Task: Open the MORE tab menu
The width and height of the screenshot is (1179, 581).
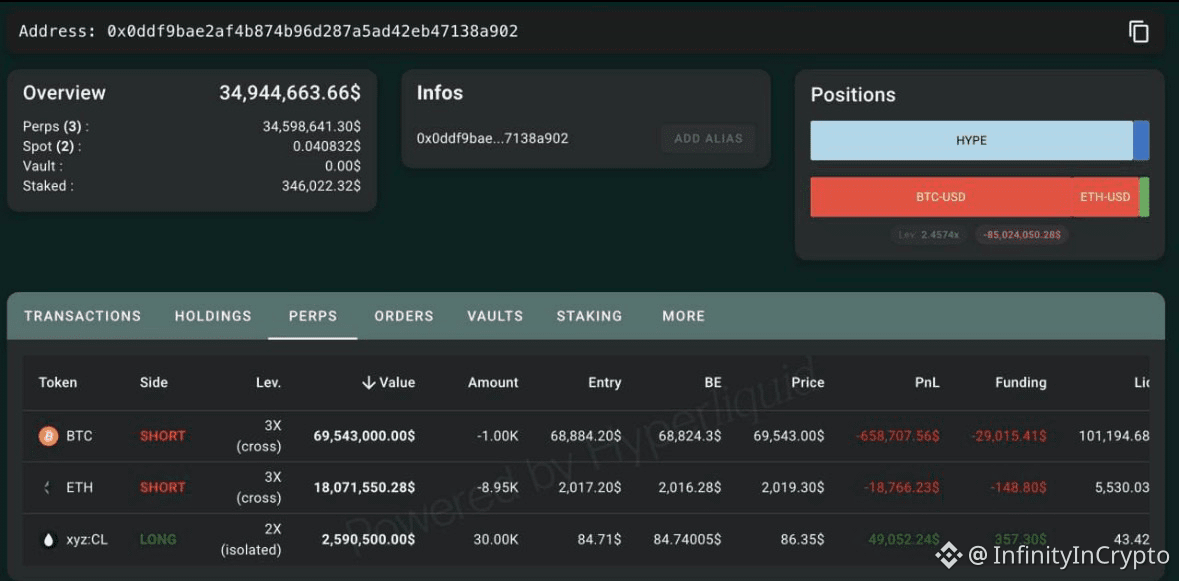Action: 683,316
